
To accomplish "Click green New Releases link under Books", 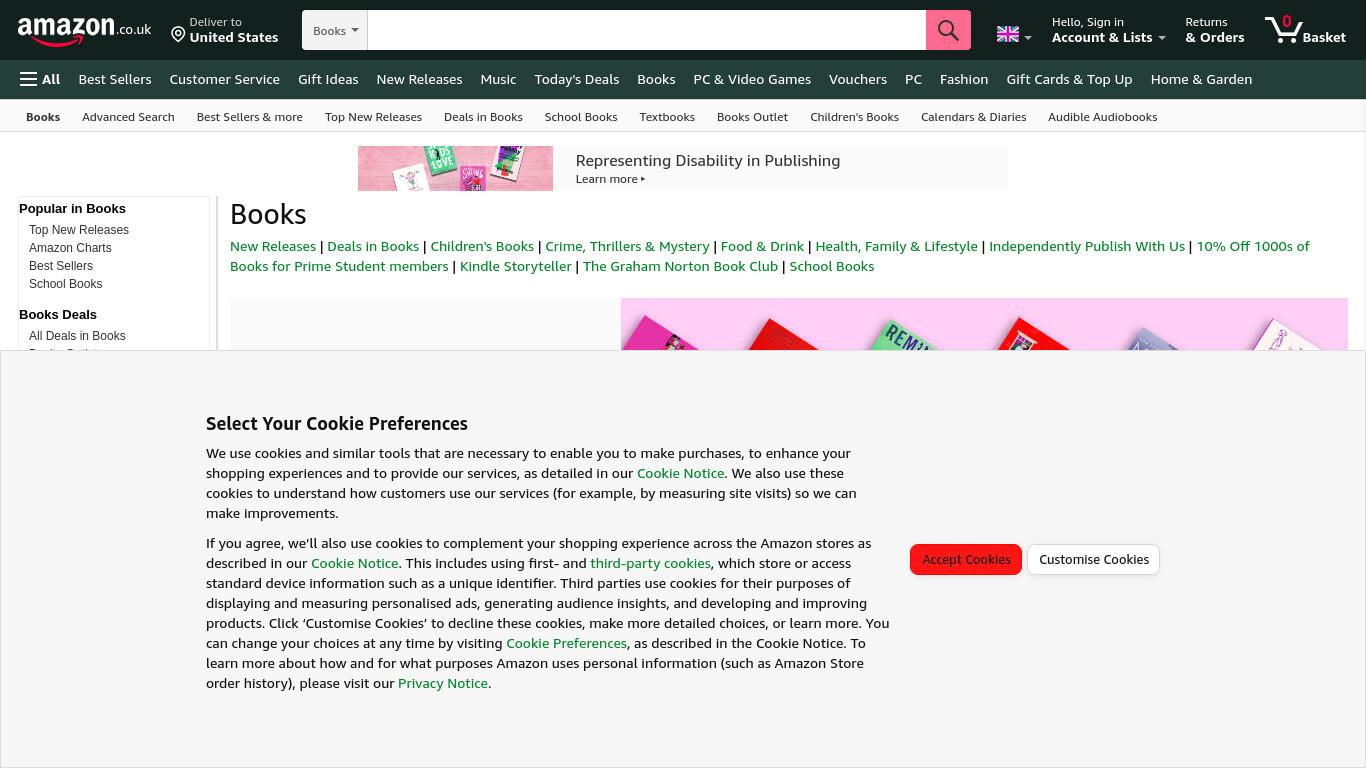I will point(273,246).
